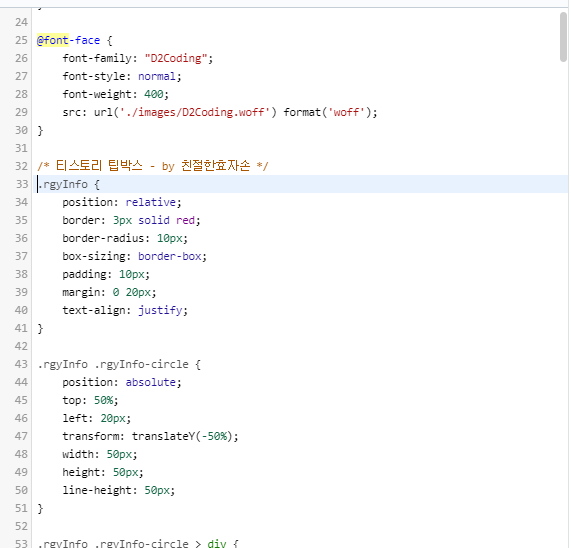
Task: Click line number 25 in gutter
Action: pos(21,40)
